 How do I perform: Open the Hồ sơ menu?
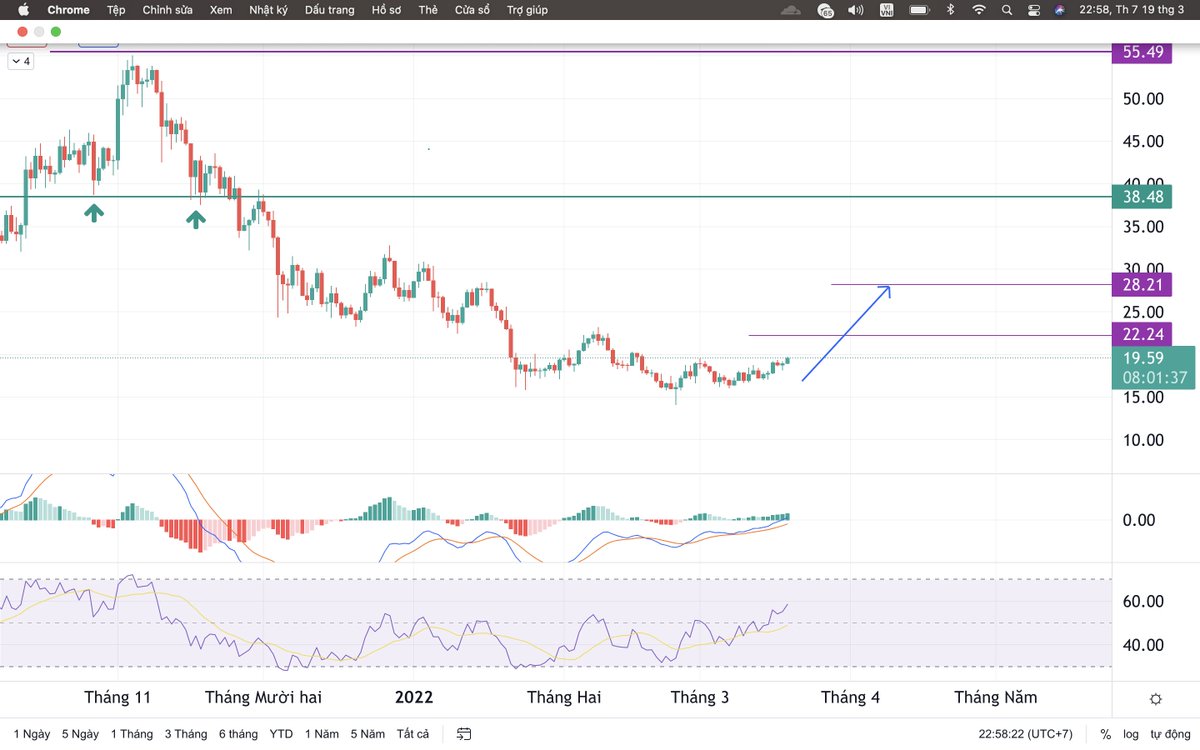386,10
